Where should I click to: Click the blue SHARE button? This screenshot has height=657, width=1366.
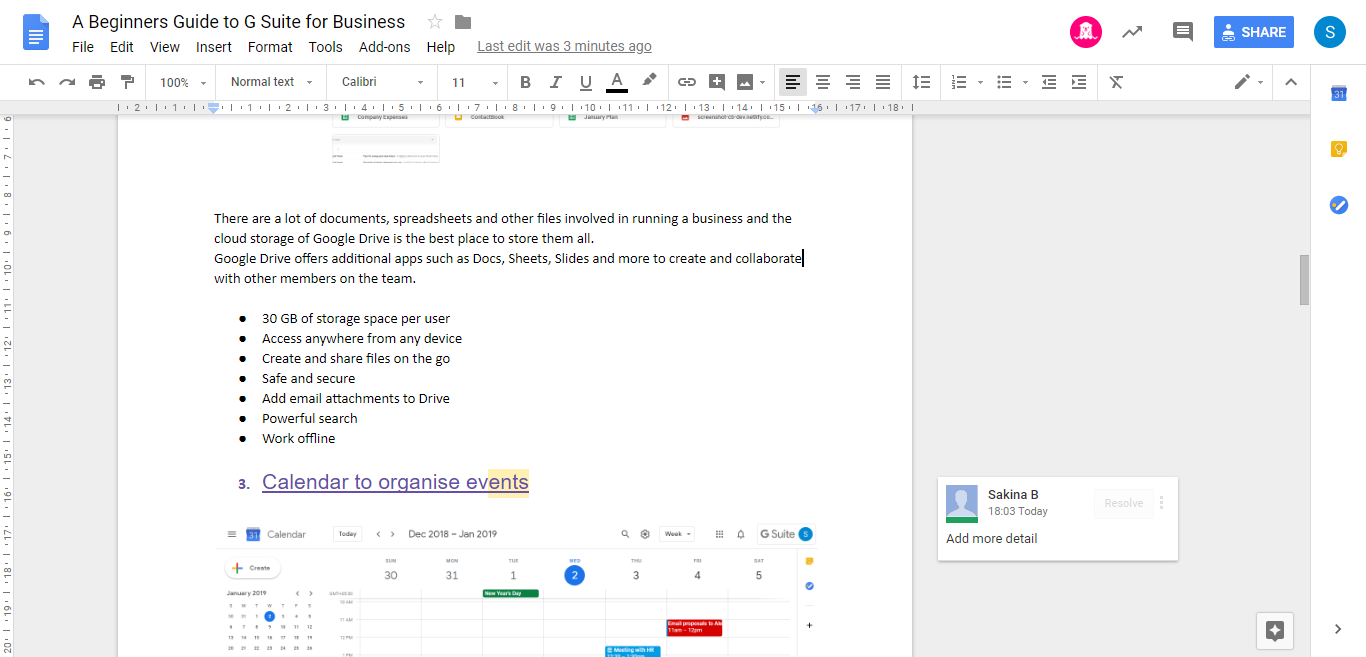point(1254,32)
